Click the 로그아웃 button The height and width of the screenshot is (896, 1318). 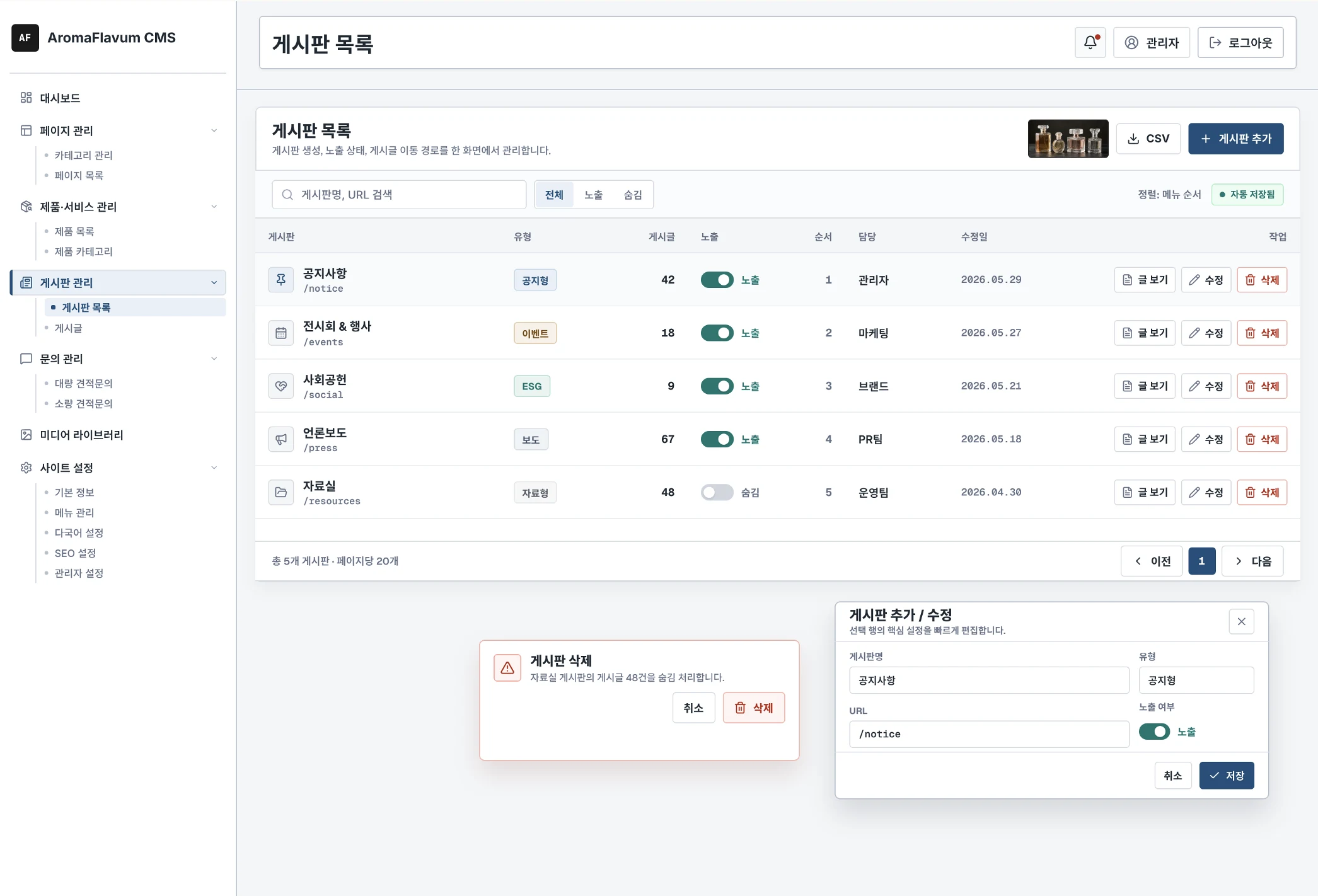(x=1240, y=42)
